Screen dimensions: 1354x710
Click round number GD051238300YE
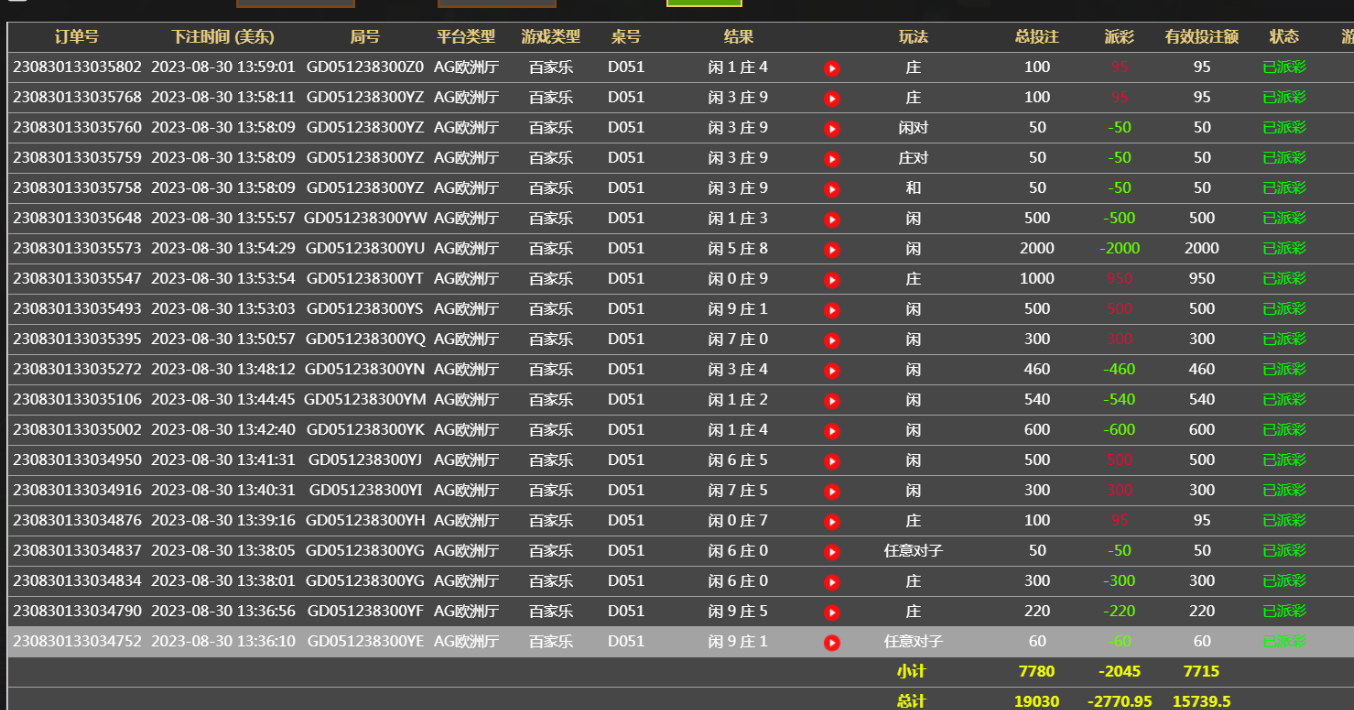pyautogui.click(x=365, y=641)
